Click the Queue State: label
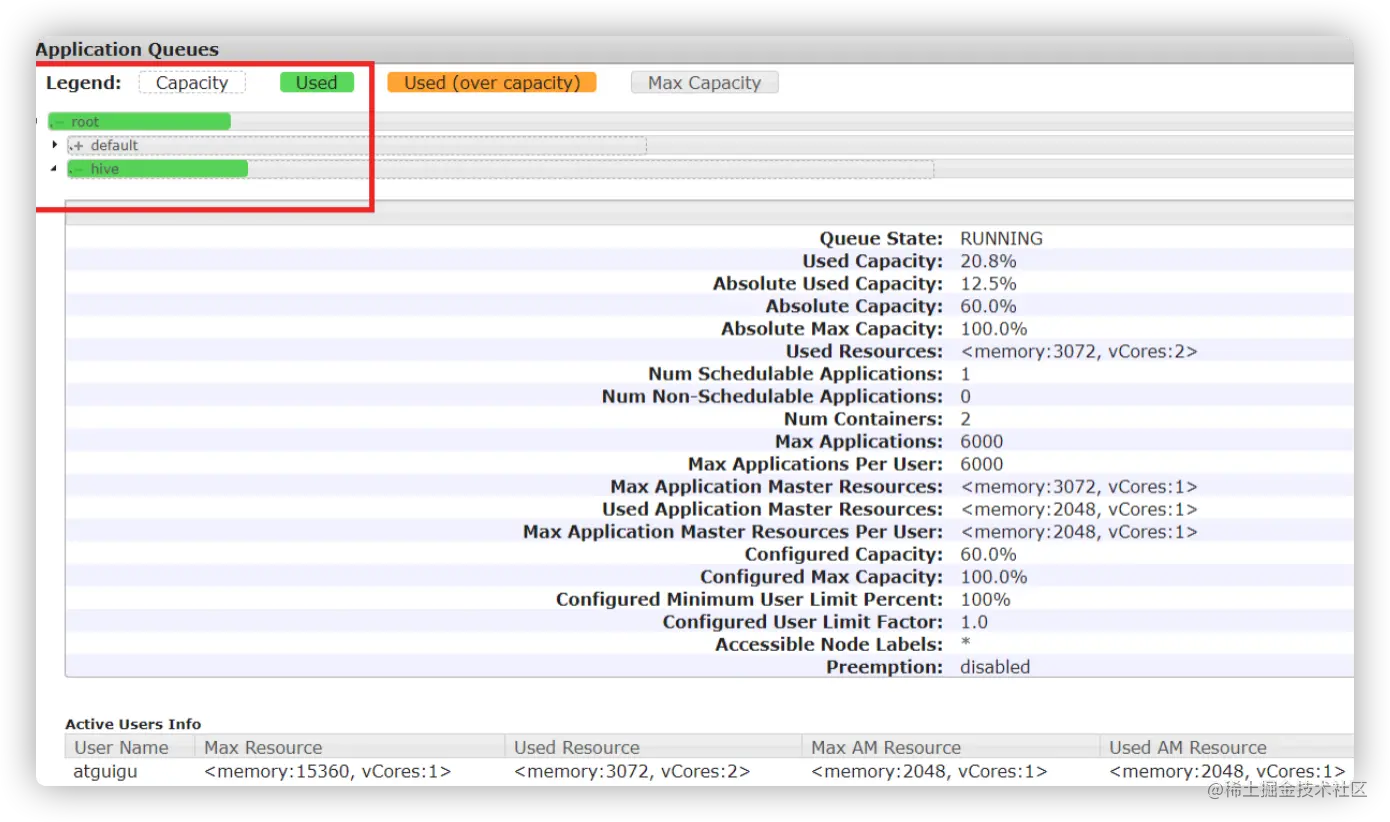The height and width of the screenshot is (822, 1390). (881, 239)
